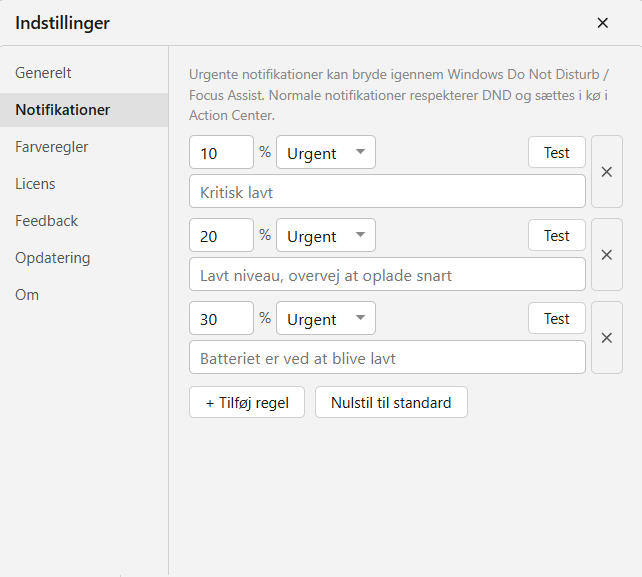Select the Notifikationer sidebar item
642x577 pixels.
coord(84,110)
